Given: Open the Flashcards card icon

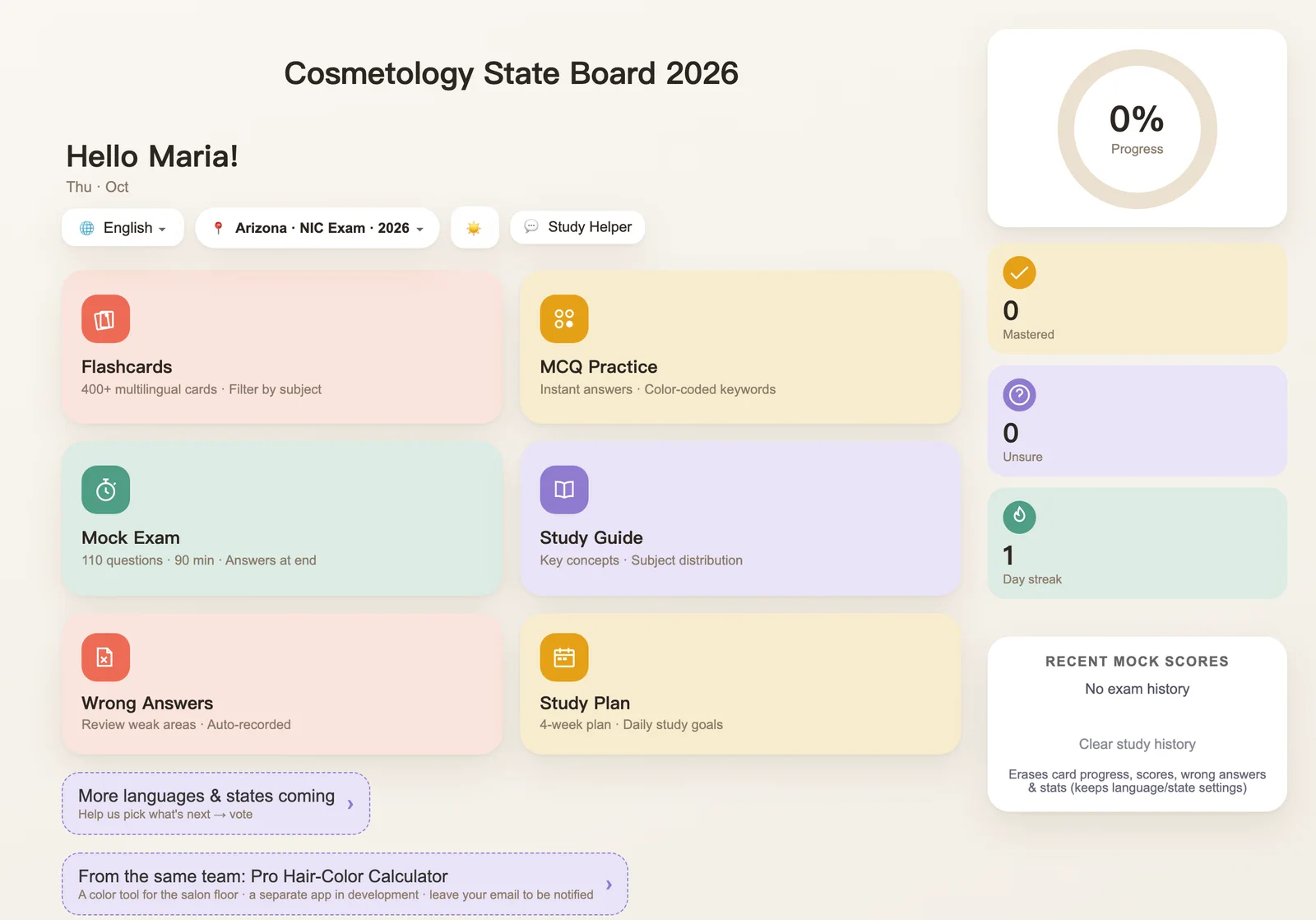Looking at the screenshot, I should pos(105,319).
